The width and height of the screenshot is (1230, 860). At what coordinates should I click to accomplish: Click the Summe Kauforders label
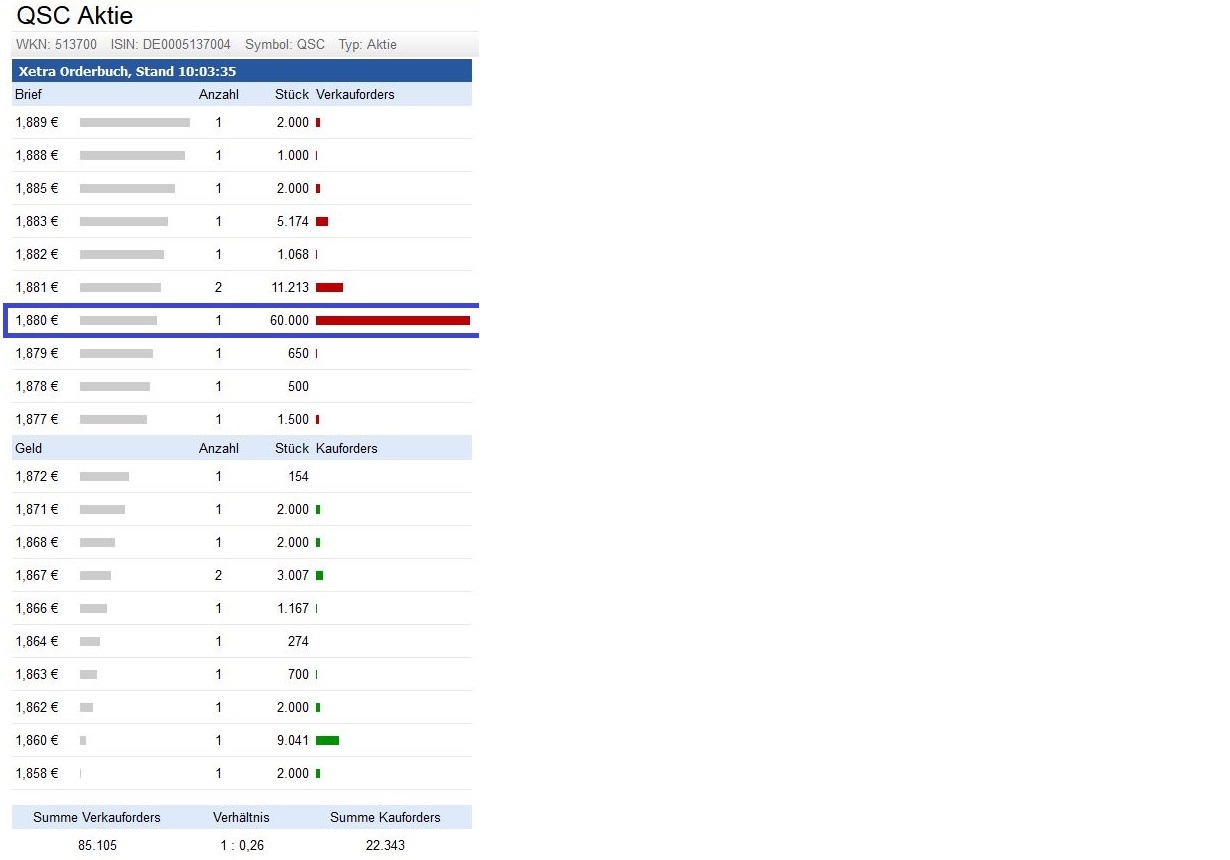coord(385,818)
